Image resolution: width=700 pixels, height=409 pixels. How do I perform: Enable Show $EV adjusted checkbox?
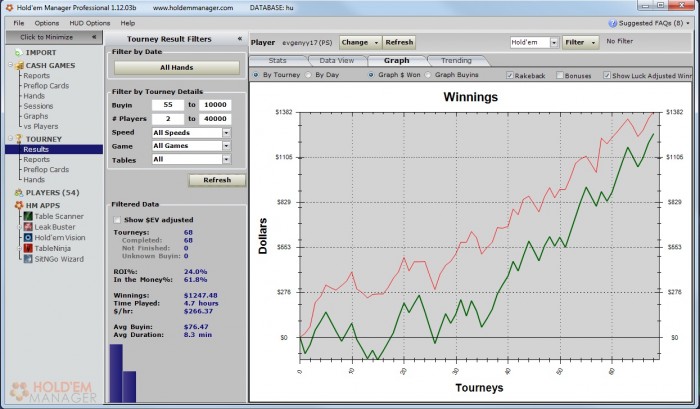pos(117,220)
